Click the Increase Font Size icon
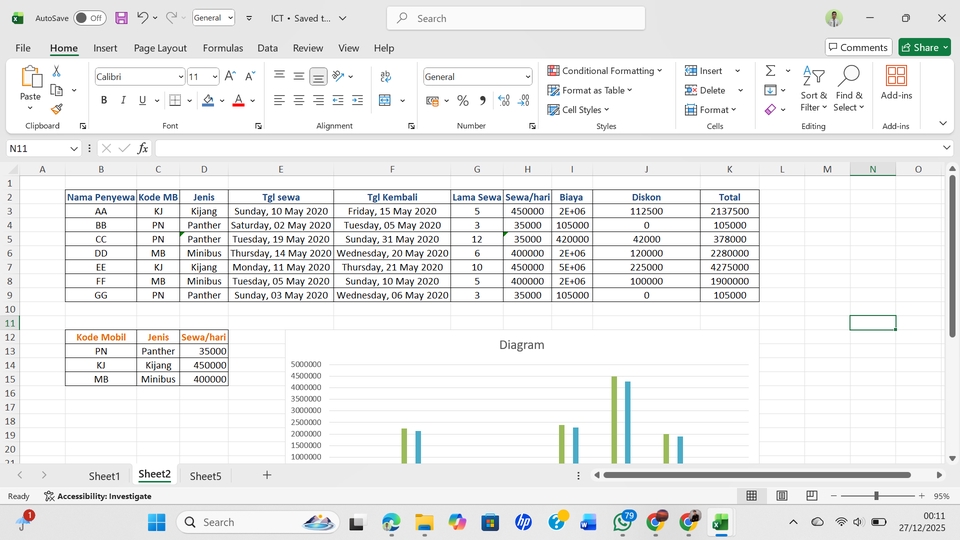This screenshot has width=960, height=540. (x=229, y=76)
